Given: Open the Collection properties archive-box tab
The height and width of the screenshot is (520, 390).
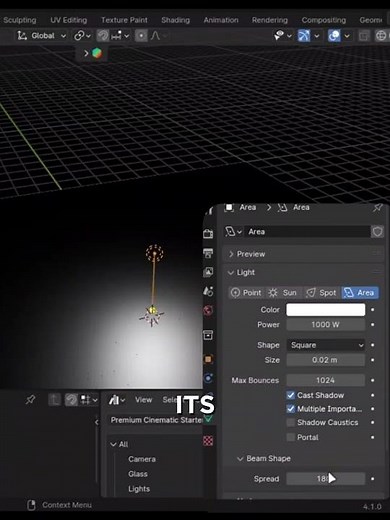Looking at the screenshot, I should pos(208,335).
